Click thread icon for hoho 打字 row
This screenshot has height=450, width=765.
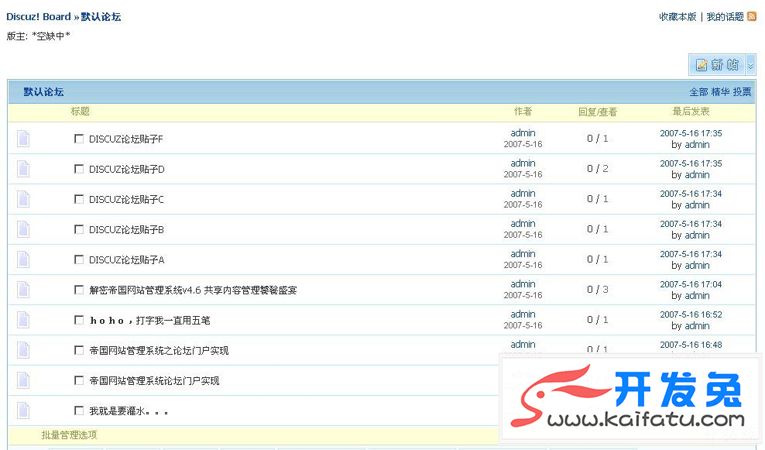pyautogui.click(x=23, y=320)
